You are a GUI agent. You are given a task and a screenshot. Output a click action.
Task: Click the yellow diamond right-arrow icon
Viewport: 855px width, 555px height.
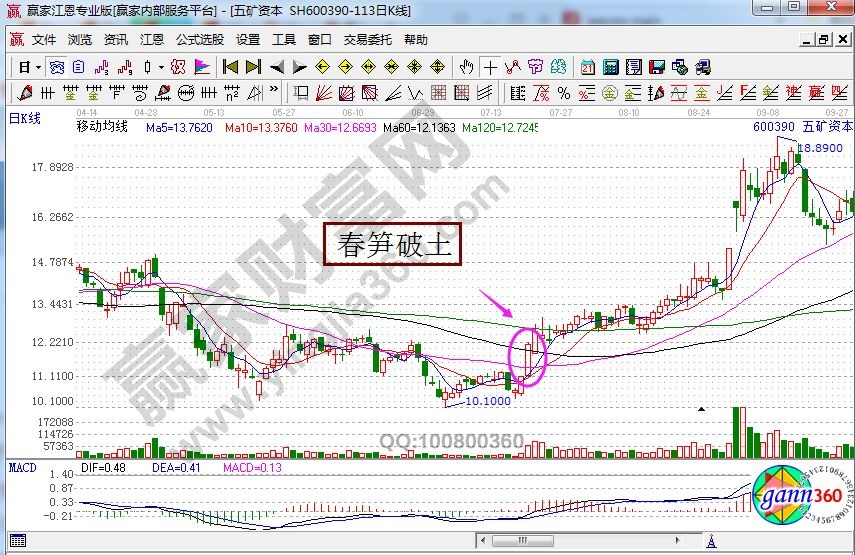345,67
